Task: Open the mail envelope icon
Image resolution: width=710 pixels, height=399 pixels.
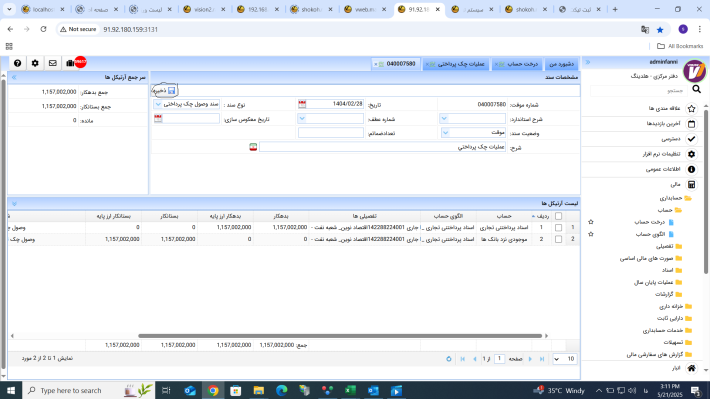Action: tap(53, 63)
